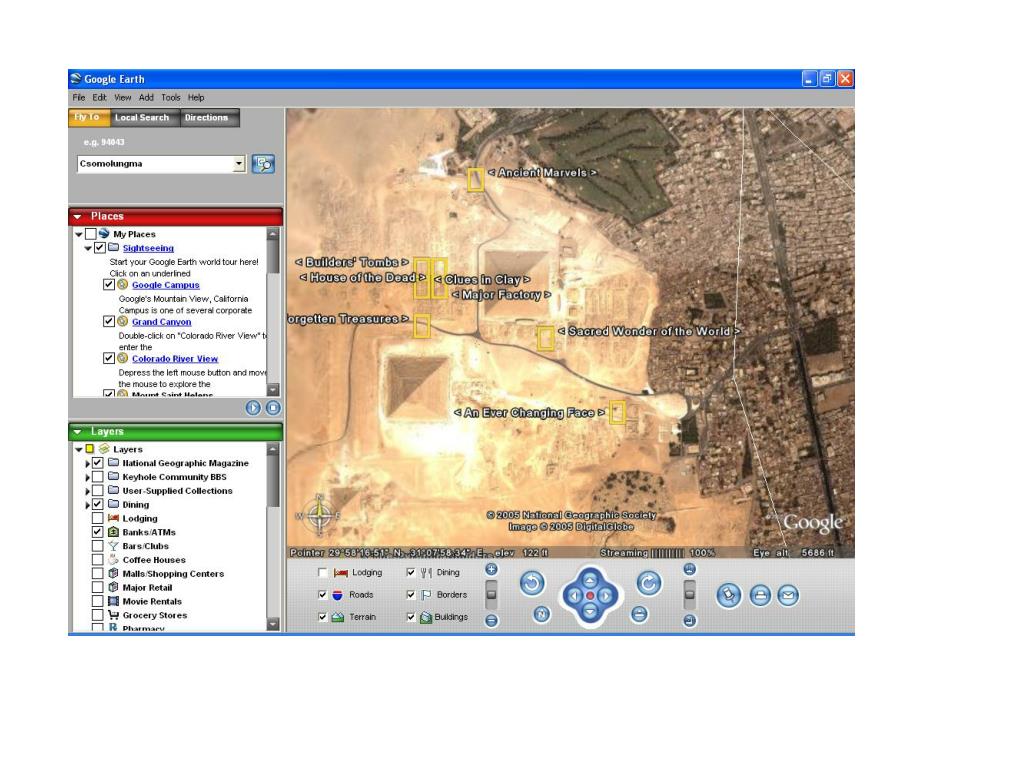Click the zoom out minus button

491,621
